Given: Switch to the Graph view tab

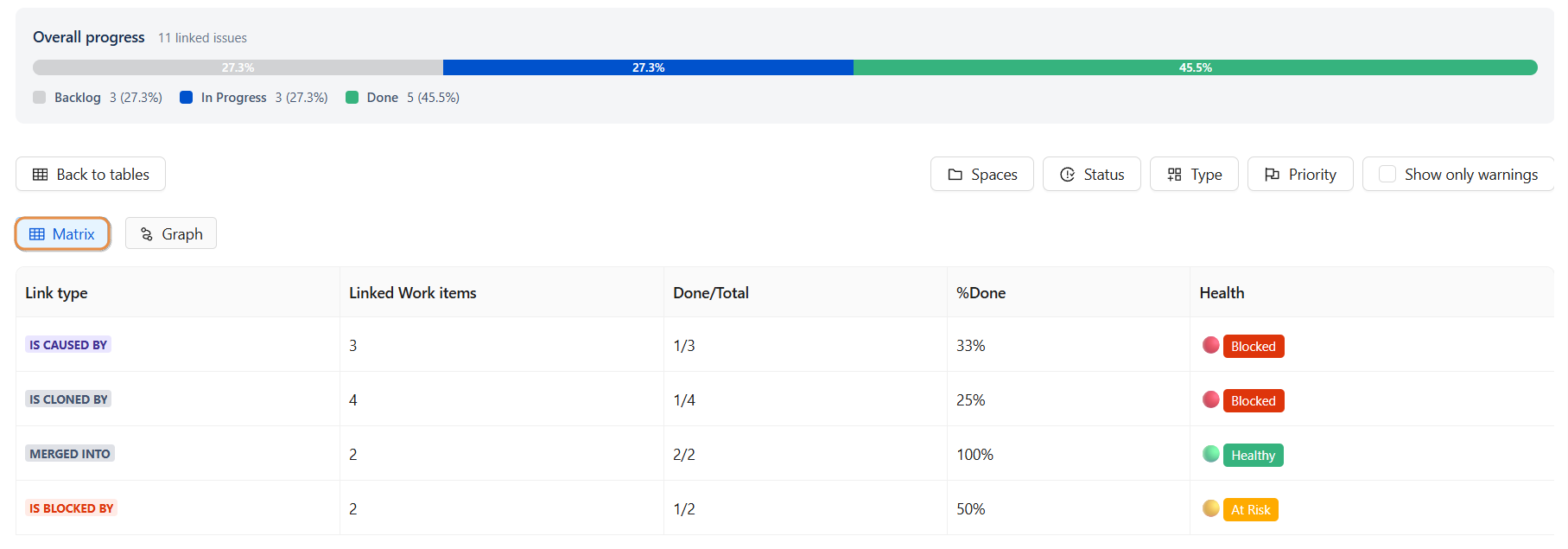Looking at the screenshot, I should 170,233.
